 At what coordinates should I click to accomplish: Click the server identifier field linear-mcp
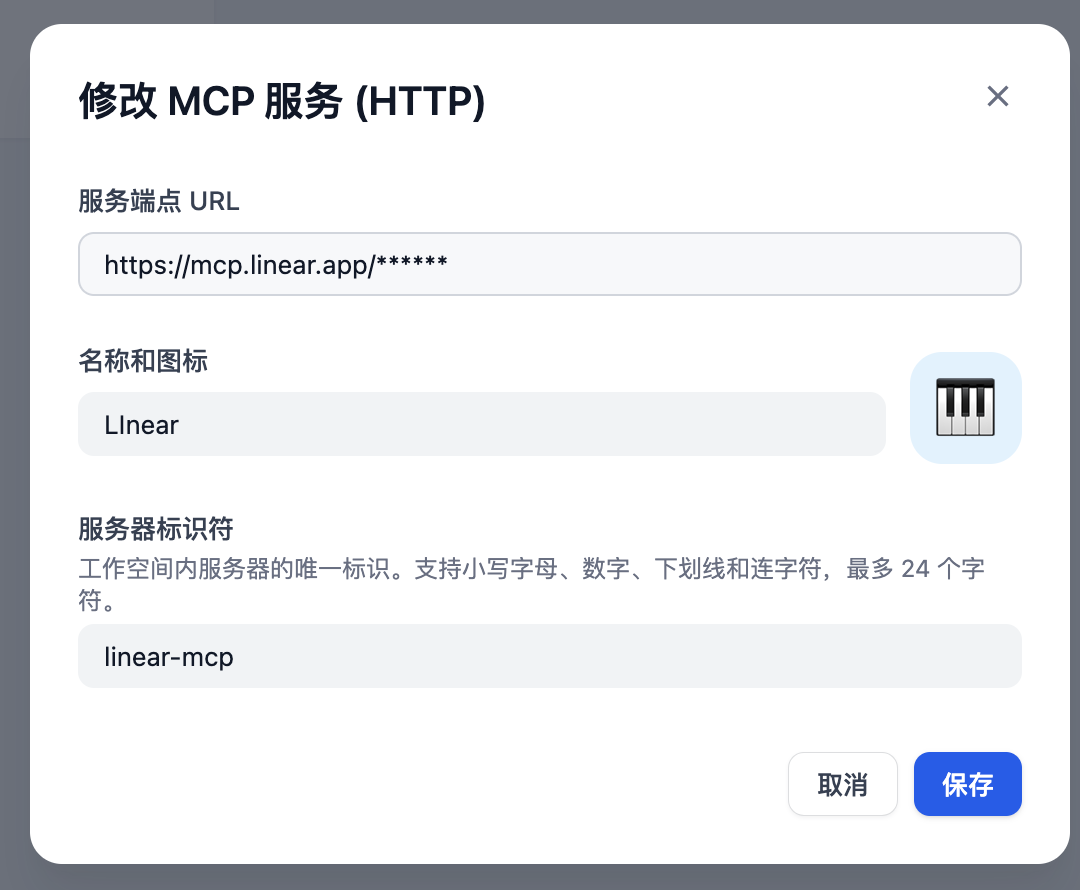coord(550,656)
